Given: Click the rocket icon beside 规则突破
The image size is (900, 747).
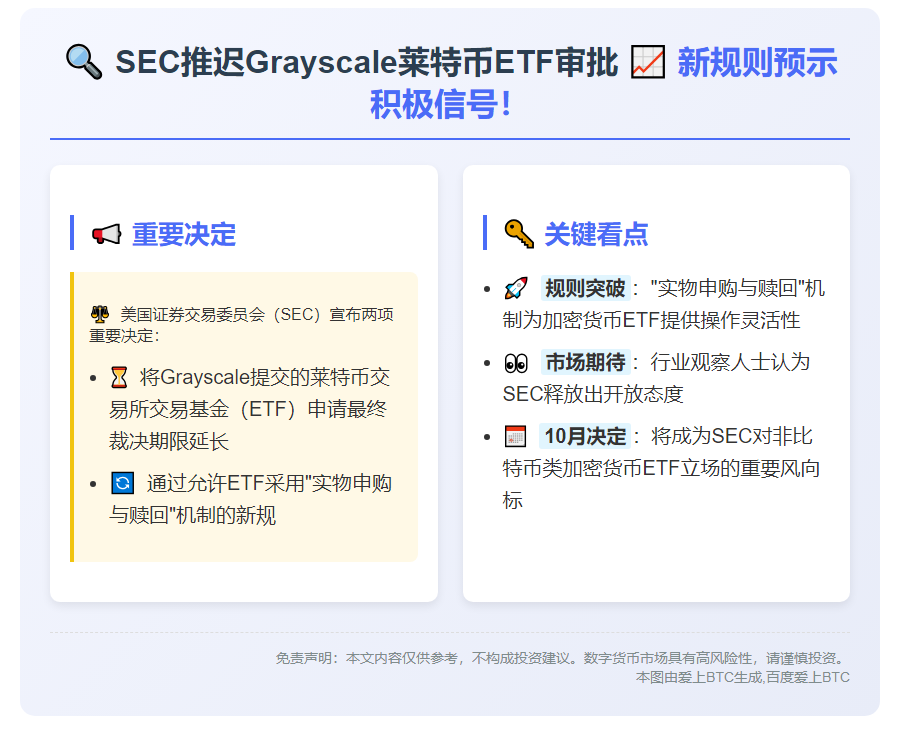Looking at the screenshot, I should 515,288.
